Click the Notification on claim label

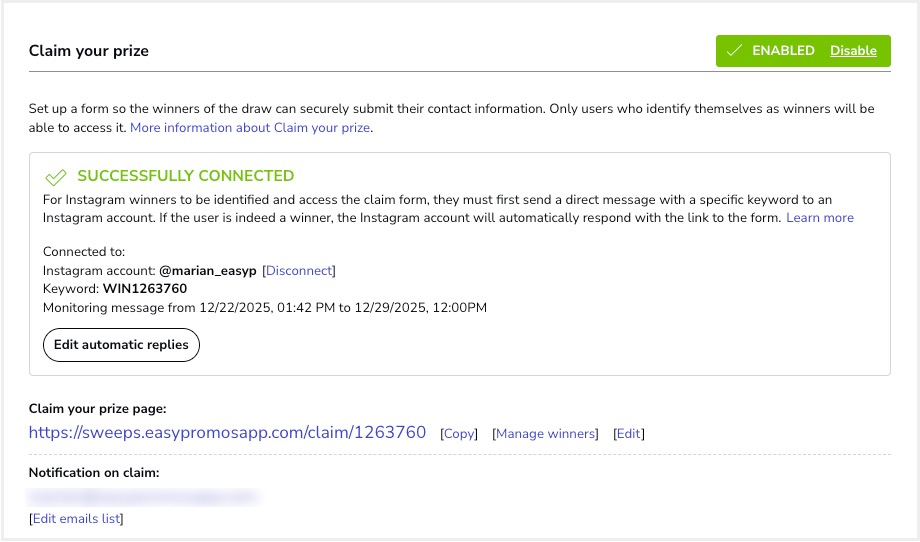[94, 472]
